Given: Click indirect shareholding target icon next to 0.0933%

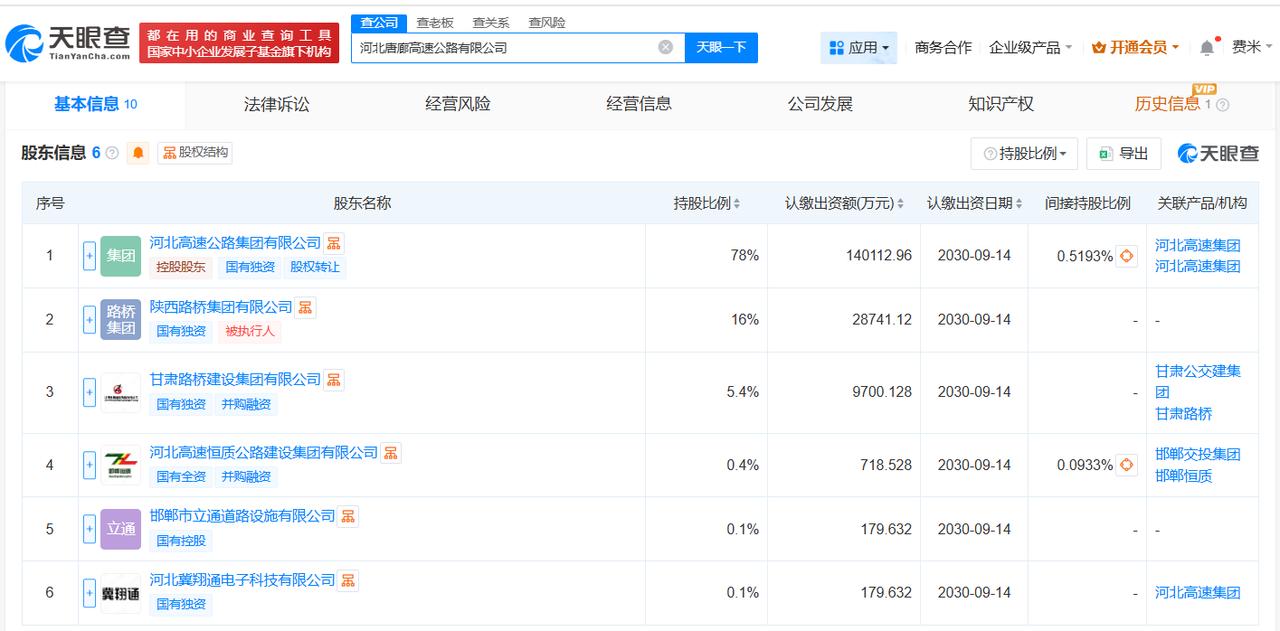Looking at the screenshot, I should 1127,465.
